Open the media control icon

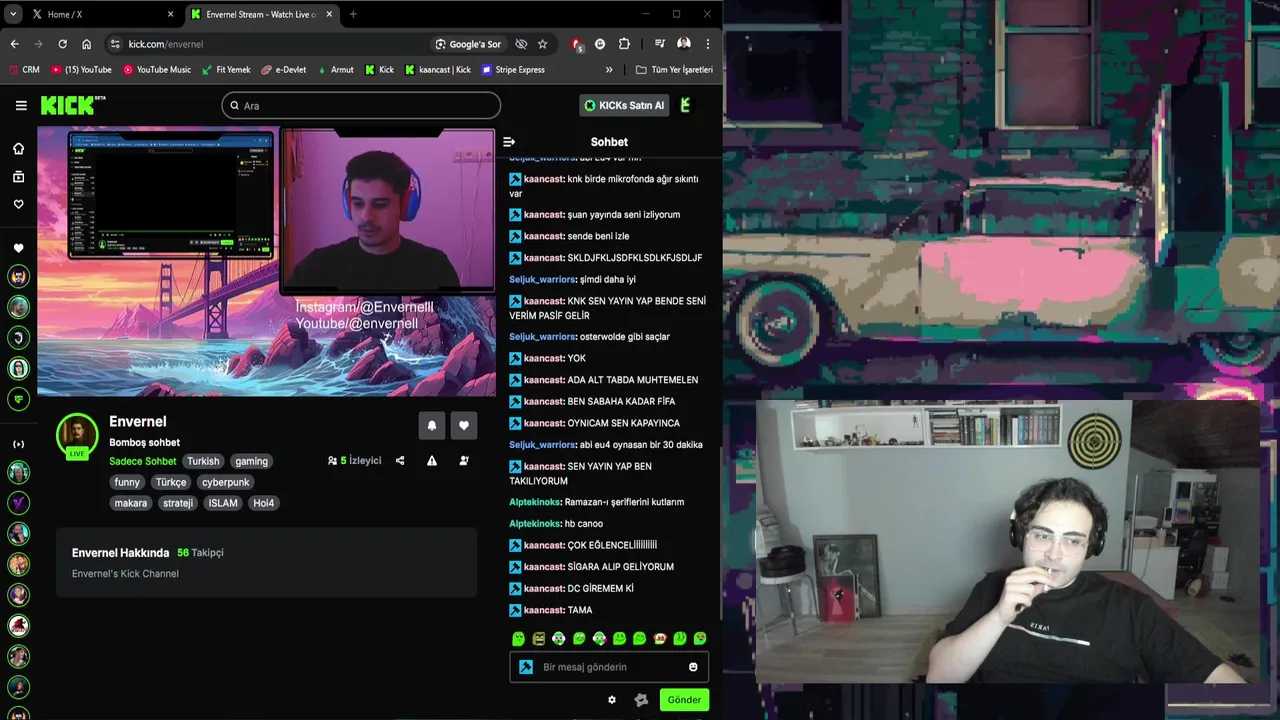pos(660,44)
